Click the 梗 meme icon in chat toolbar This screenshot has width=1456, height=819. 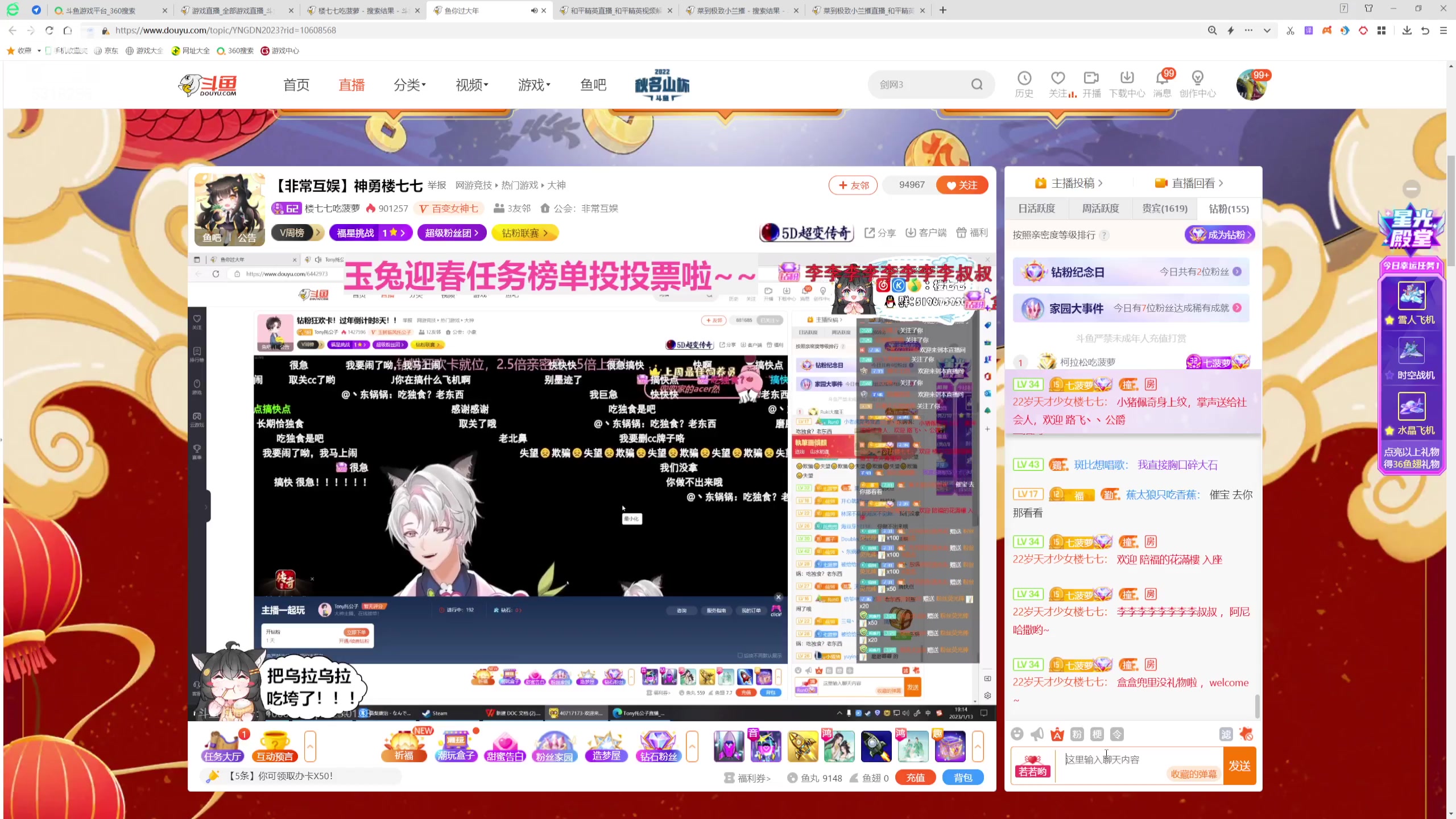pos(1097,734)
